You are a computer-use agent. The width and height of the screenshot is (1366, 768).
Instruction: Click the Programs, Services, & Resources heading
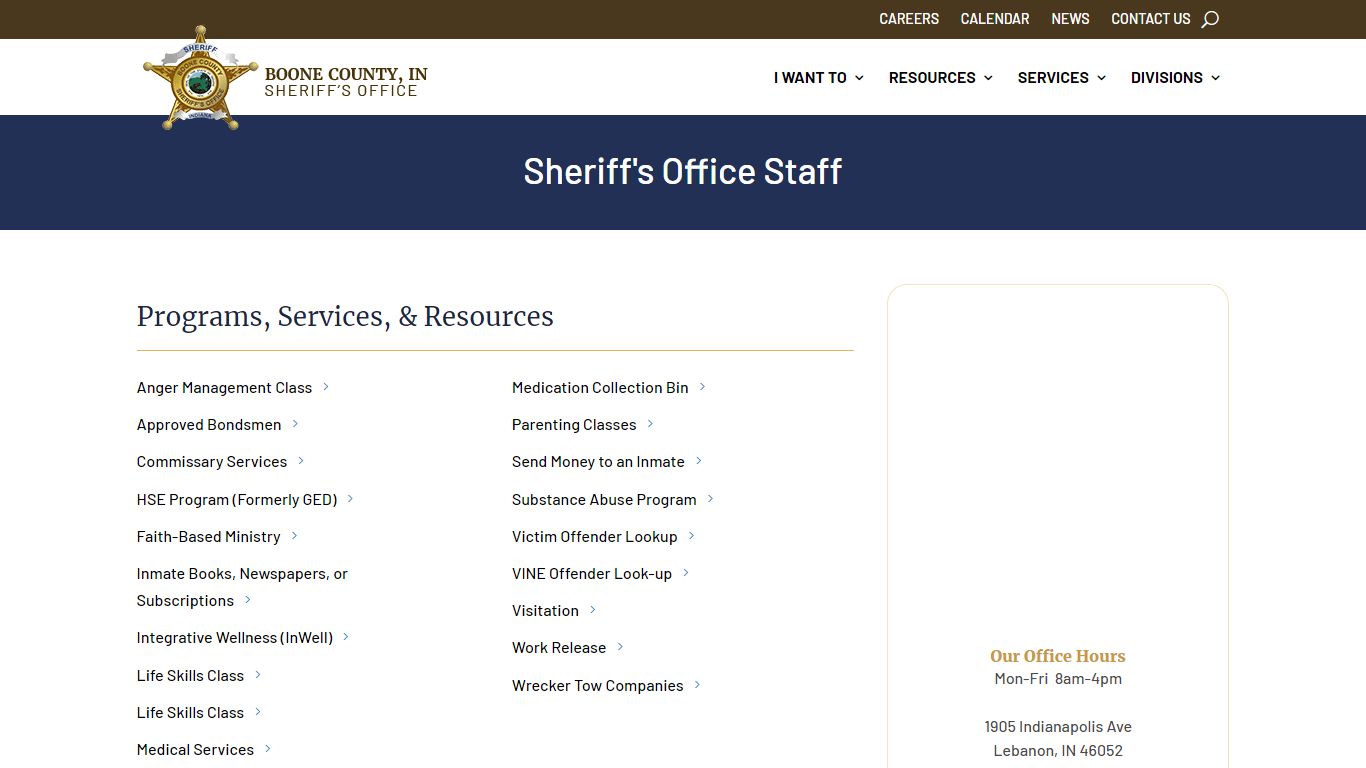tap(345, 316)
